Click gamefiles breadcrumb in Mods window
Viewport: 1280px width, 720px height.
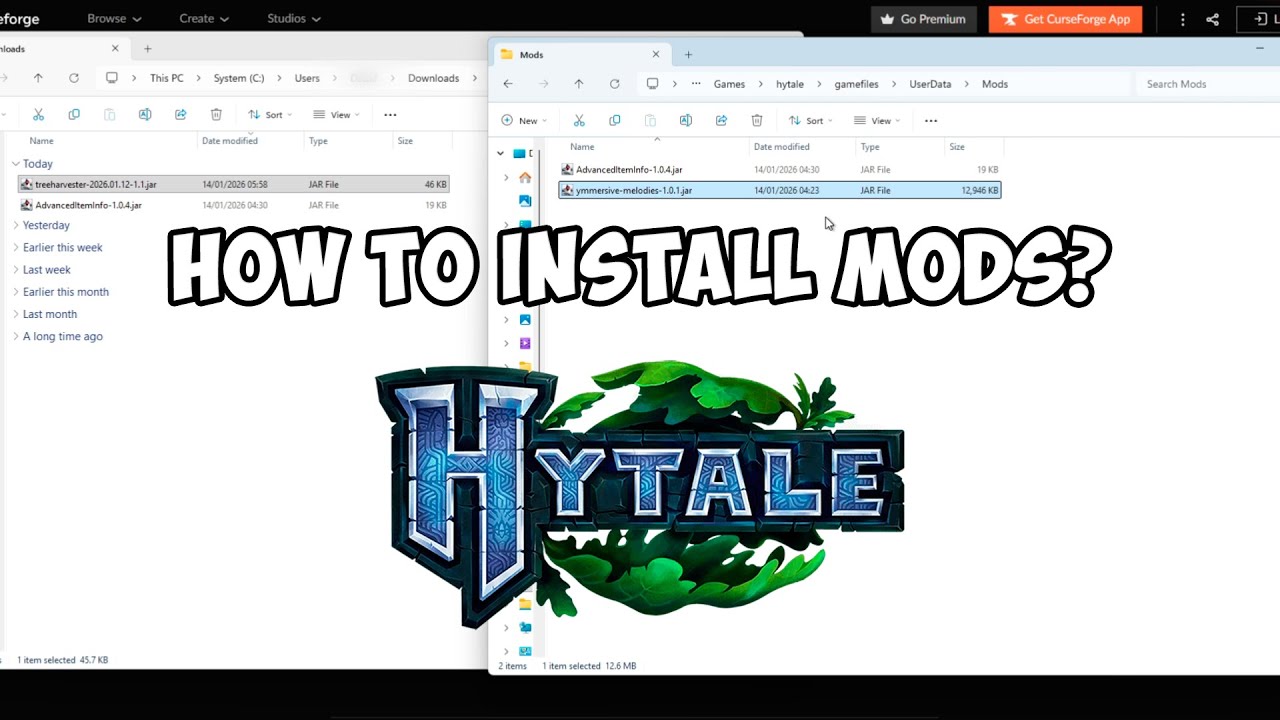[857, 84]
